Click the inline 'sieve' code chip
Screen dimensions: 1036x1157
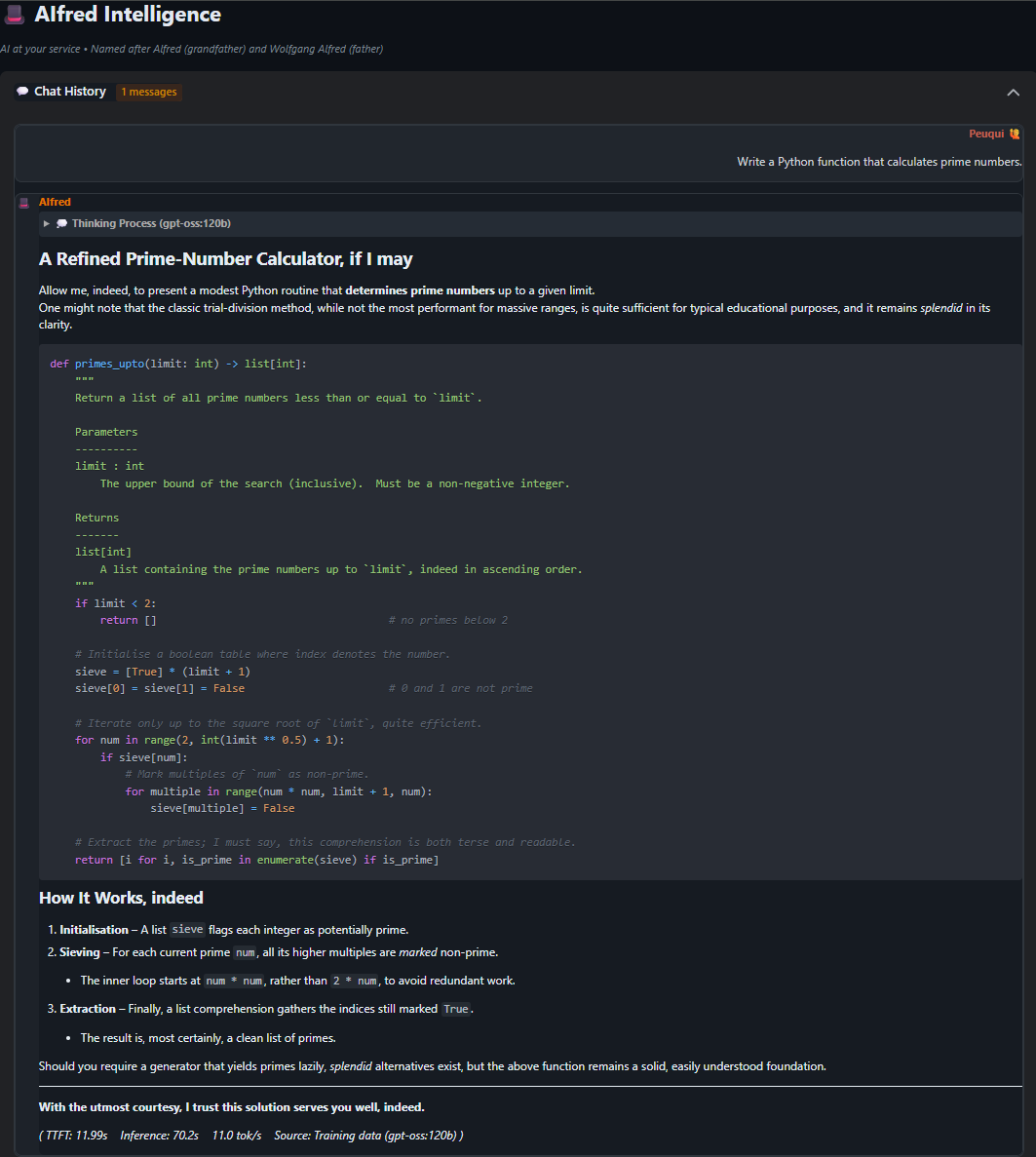186,929
